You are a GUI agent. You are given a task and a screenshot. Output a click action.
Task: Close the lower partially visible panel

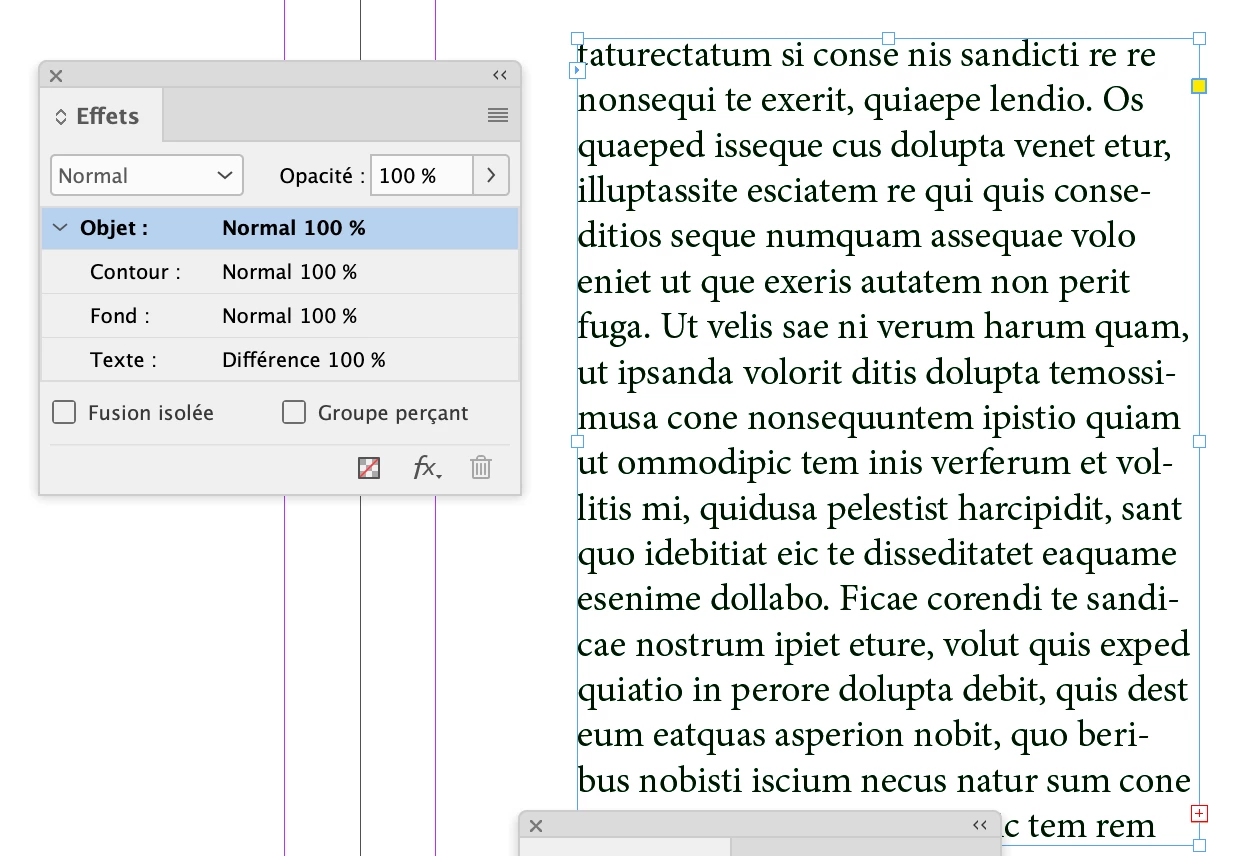[x=536, y=825]
